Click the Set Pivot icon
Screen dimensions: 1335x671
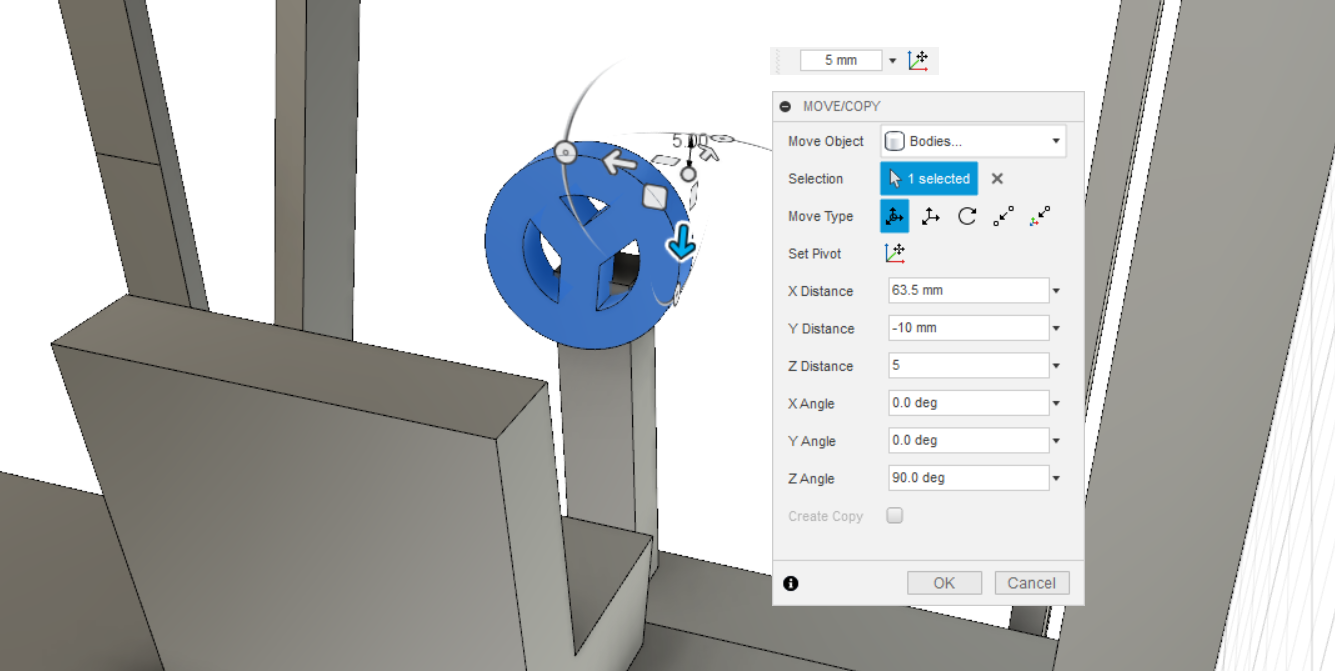(895, 254)
